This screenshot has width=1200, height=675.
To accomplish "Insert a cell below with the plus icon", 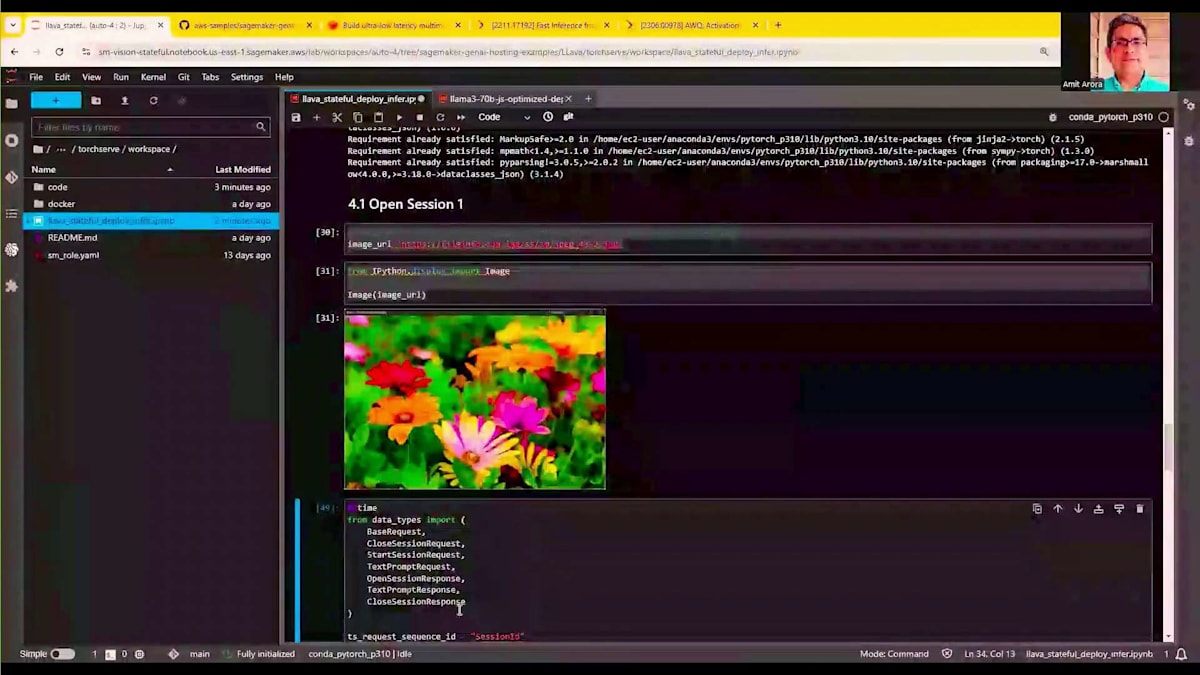I will 316,117.
